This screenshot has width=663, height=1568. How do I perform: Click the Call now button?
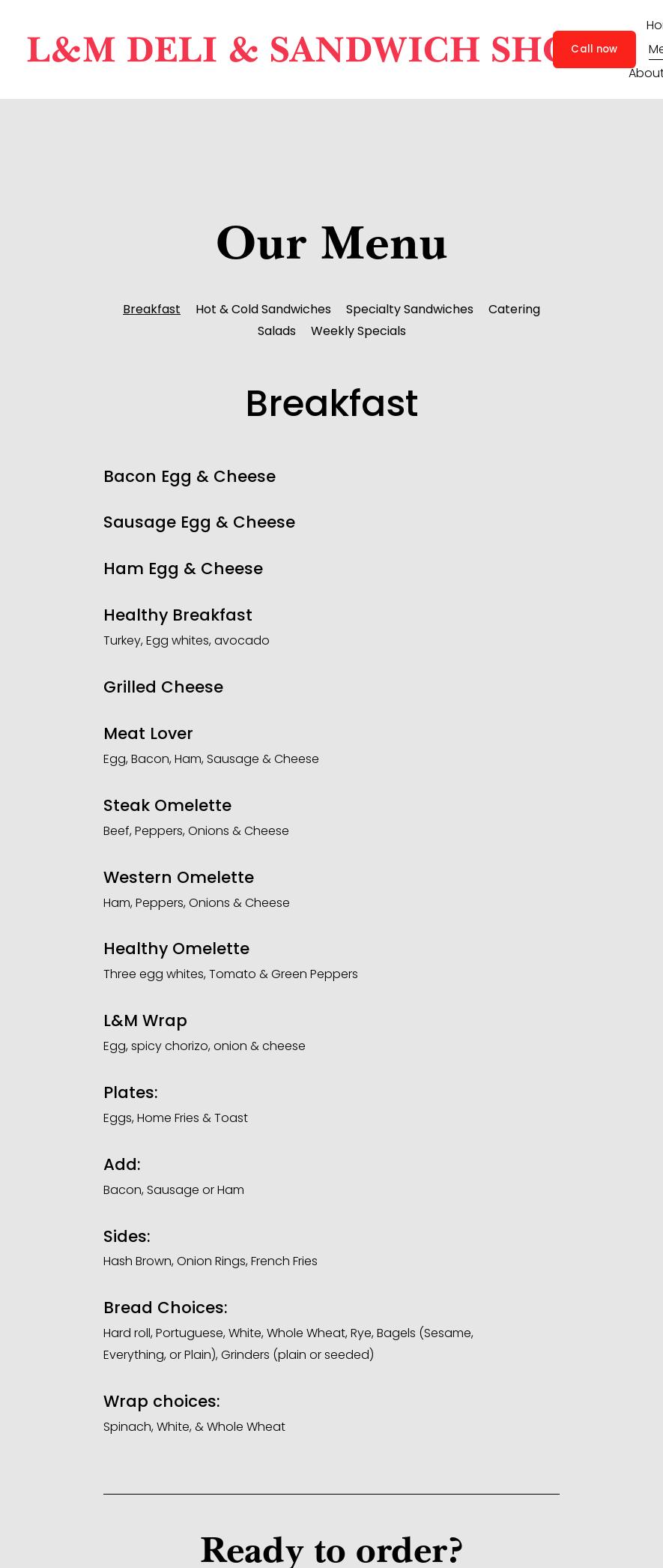[x=594, y=49]
